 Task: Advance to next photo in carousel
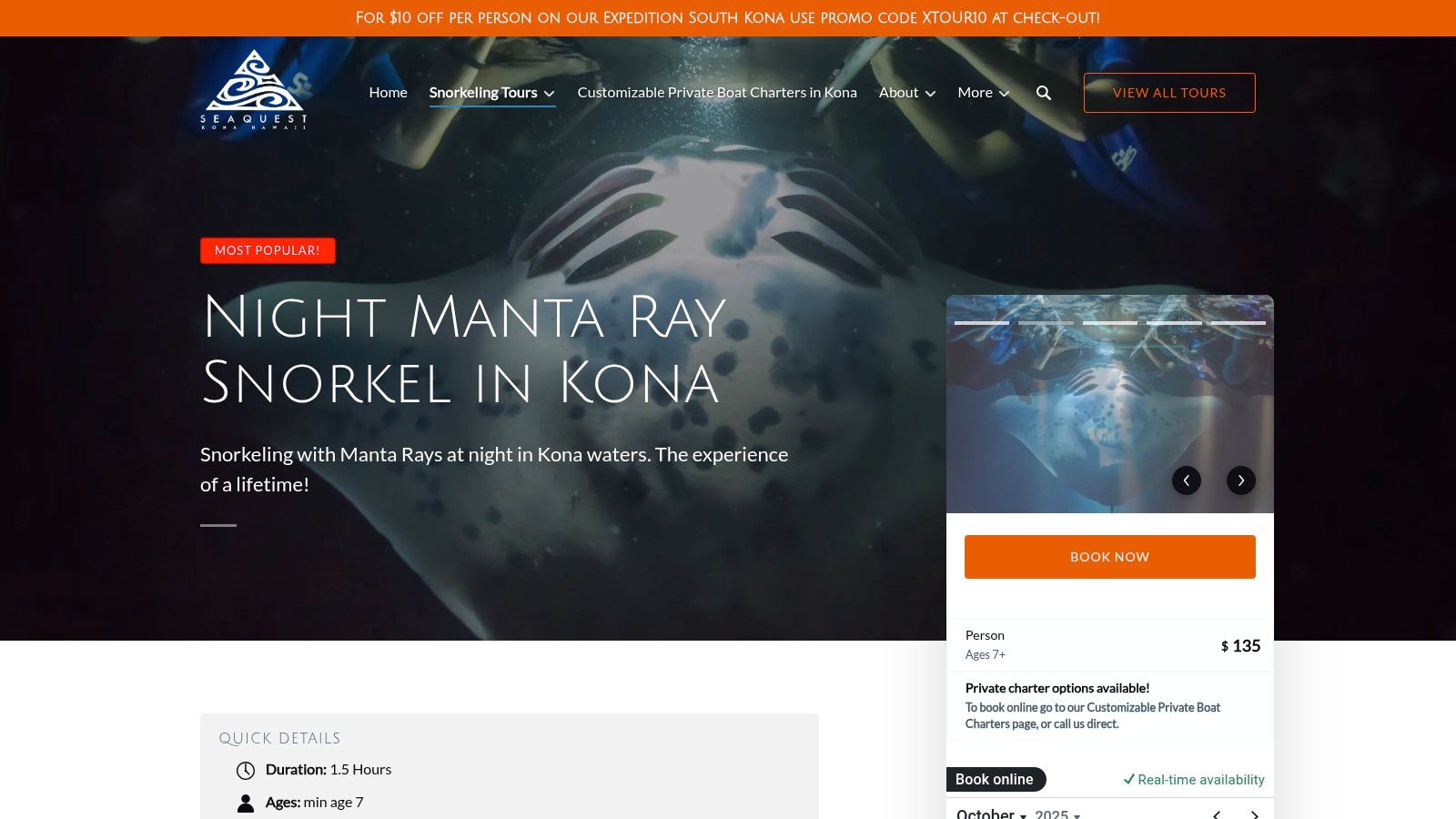pos(1241,480)
